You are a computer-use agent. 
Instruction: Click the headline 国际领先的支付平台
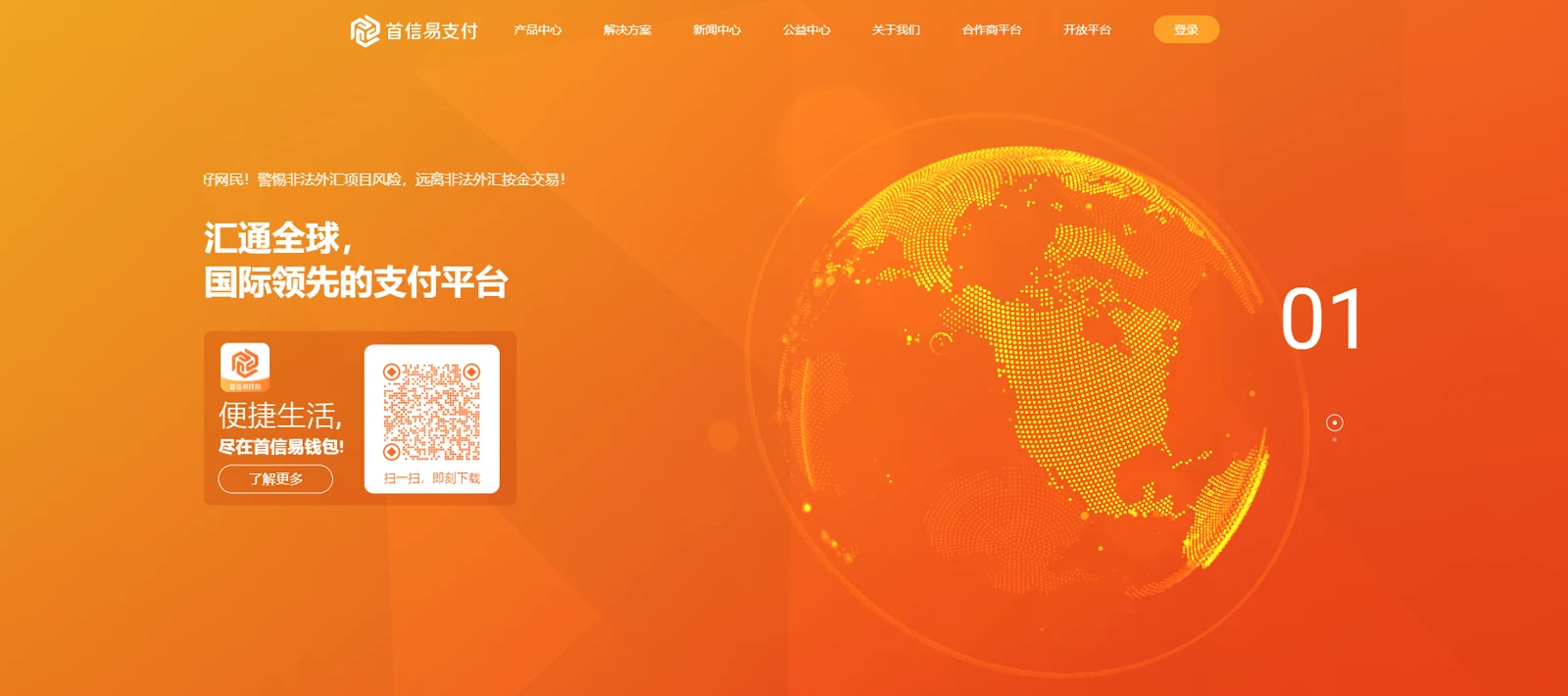[356, 282]
